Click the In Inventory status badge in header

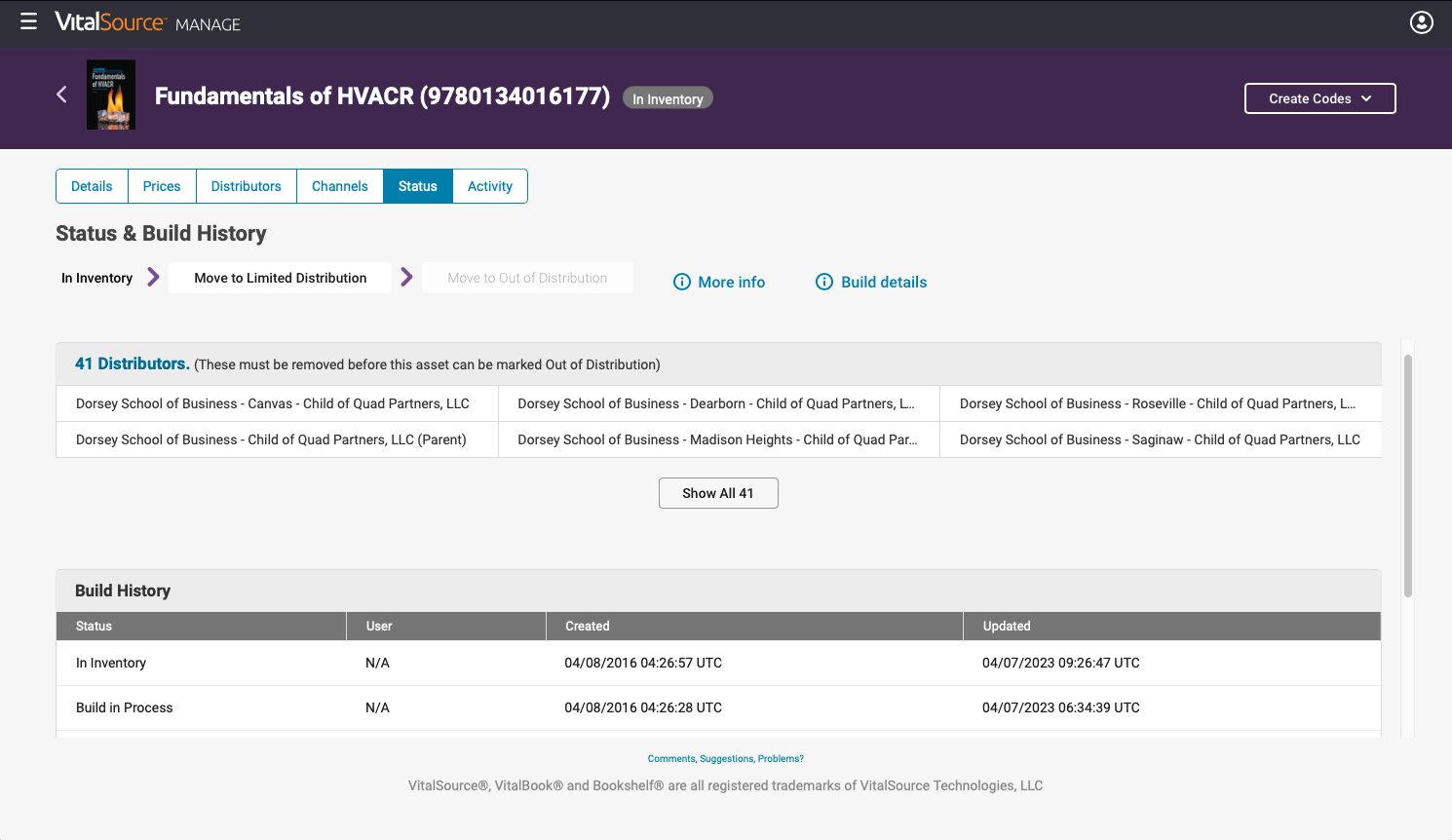(668, 98)
